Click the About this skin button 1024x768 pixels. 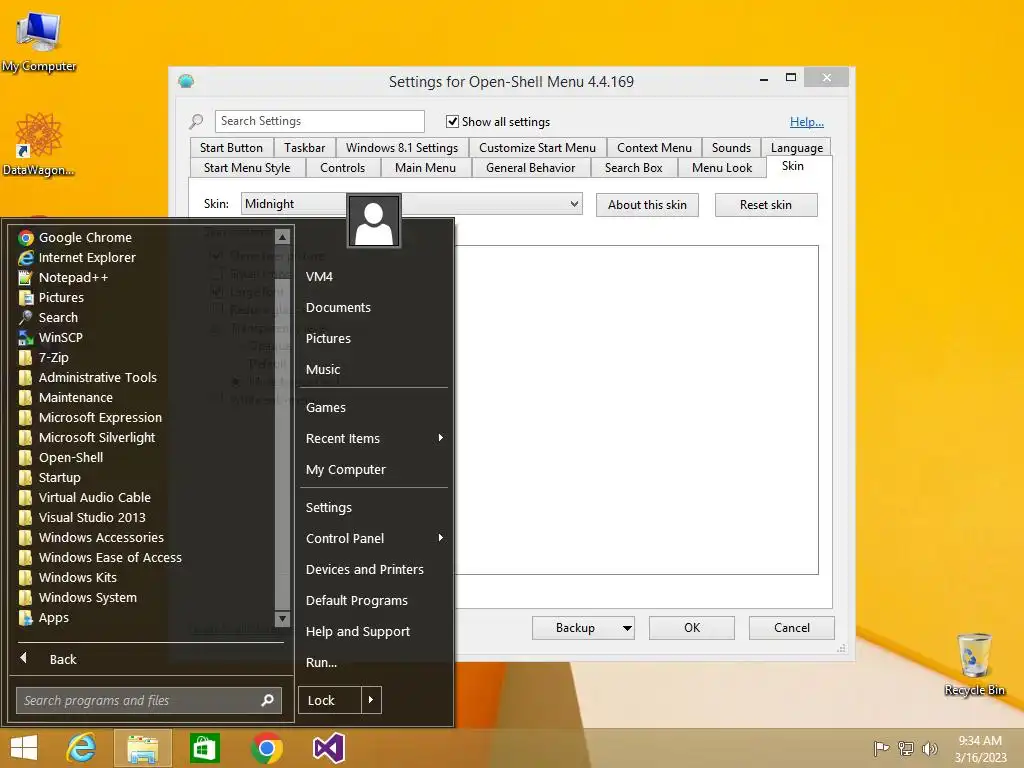coord(647,205)
